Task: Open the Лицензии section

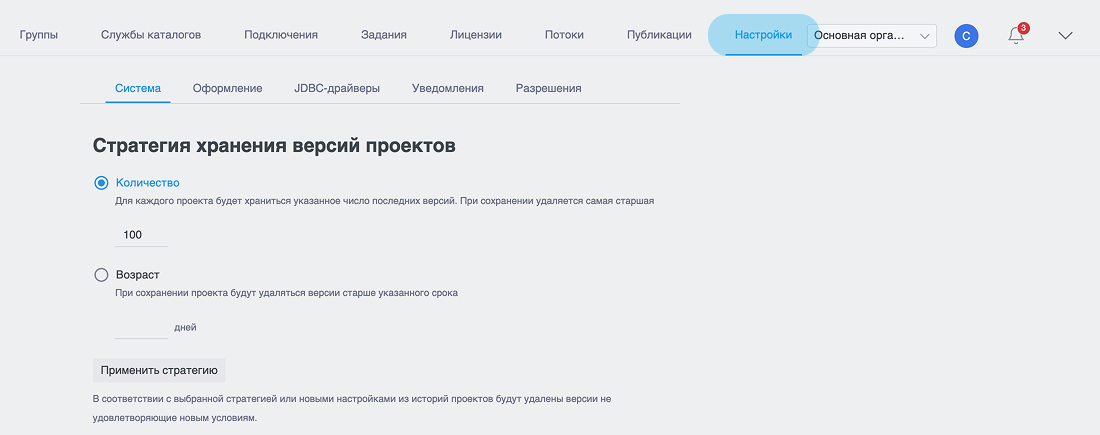Action: coord(476,34)
